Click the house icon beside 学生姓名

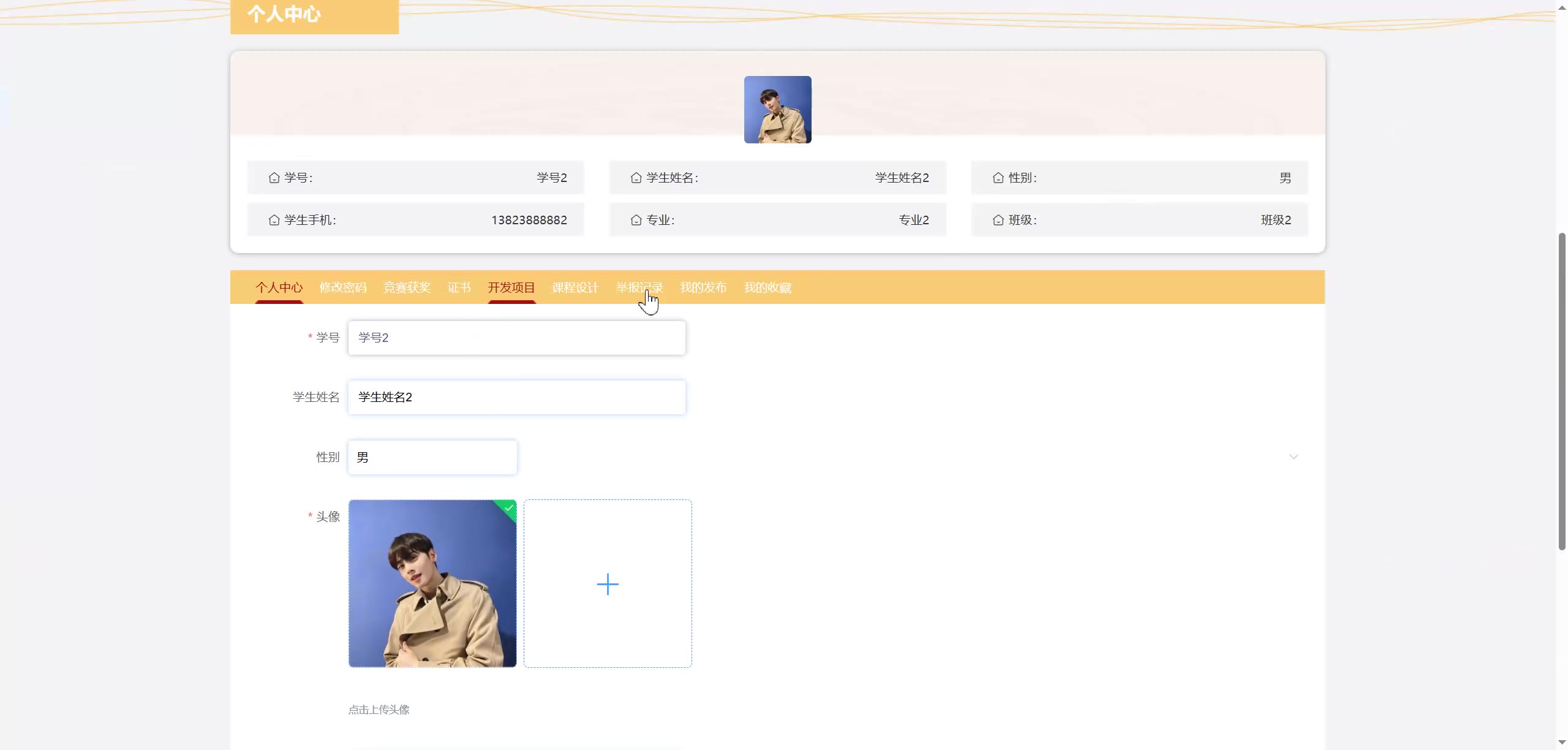pyautogui.click(x=636, y=178)
